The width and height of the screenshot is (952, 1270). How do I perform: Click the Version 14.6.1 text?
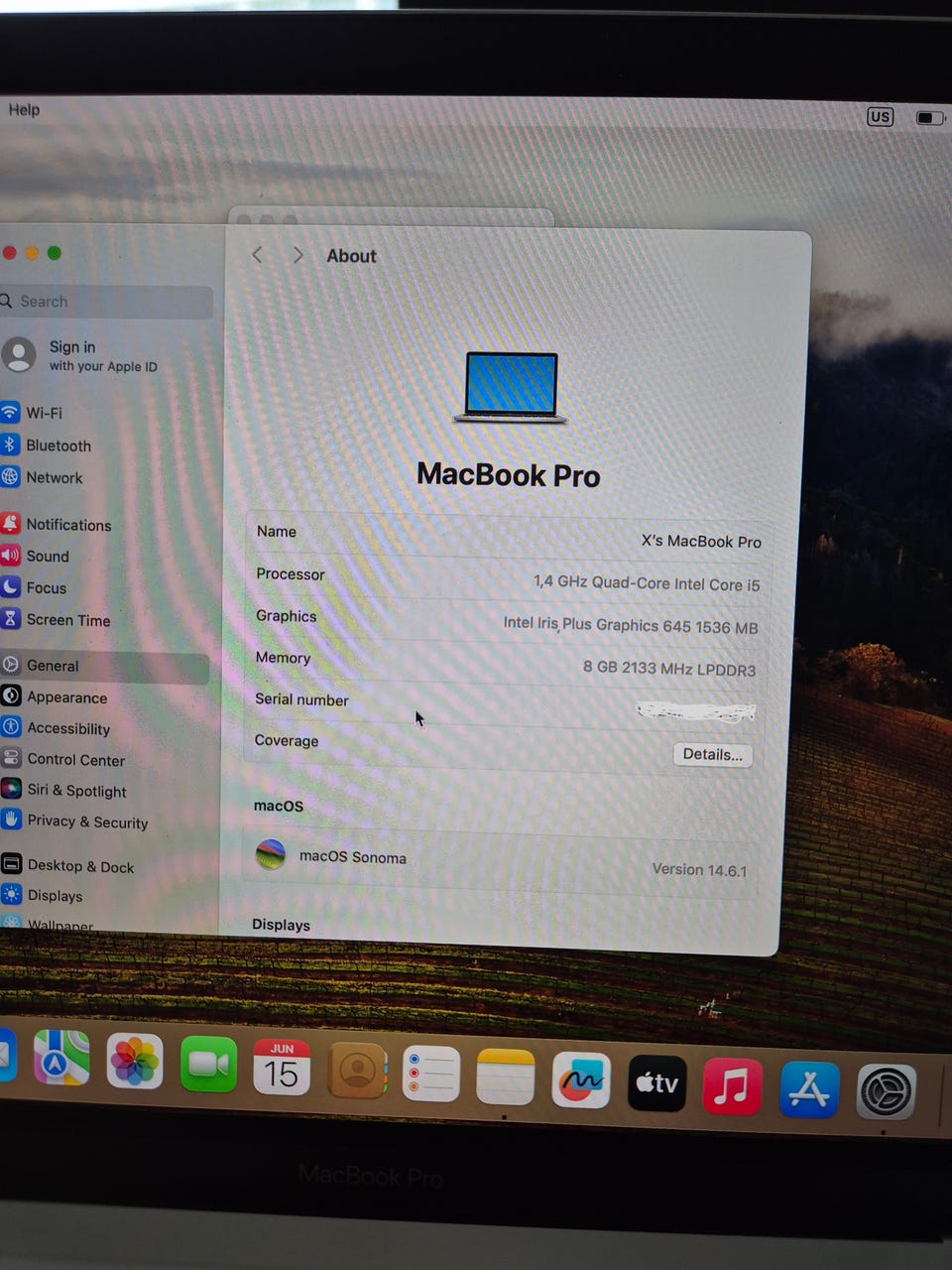(x=699, y=869)
